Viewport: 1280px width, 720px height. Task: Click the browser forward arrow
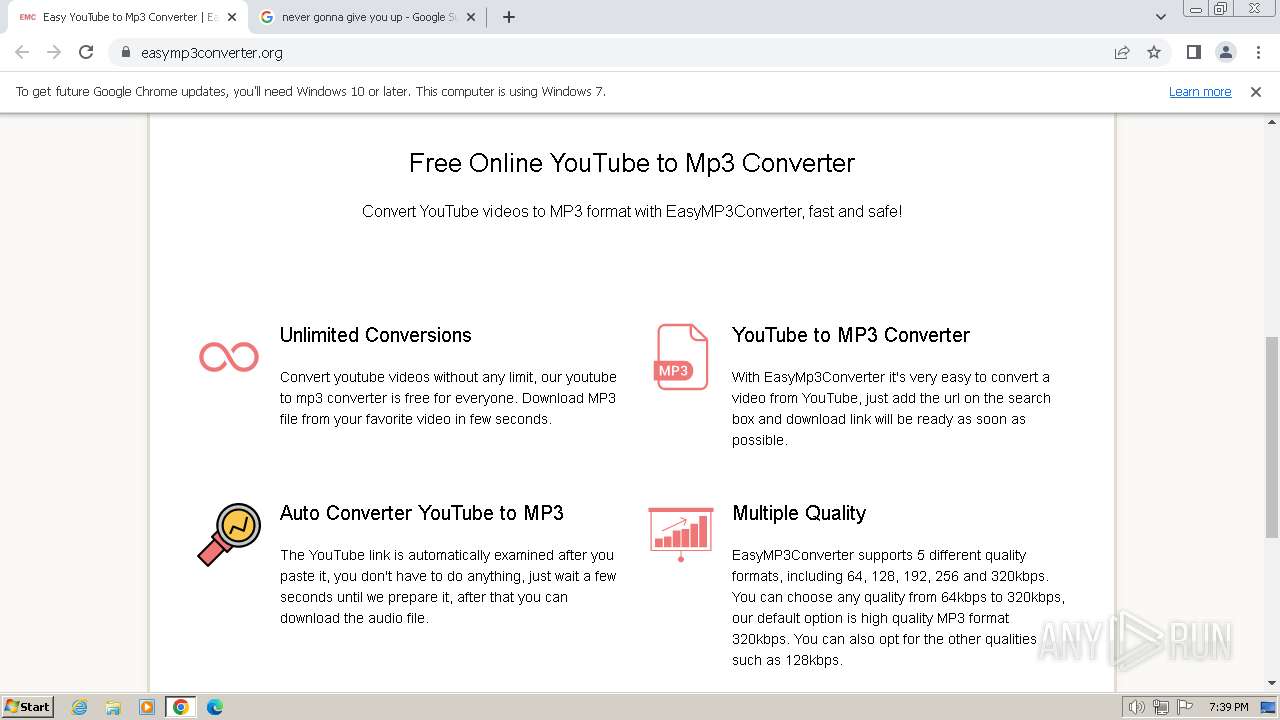pyautogui.click(x=54, y=52)
